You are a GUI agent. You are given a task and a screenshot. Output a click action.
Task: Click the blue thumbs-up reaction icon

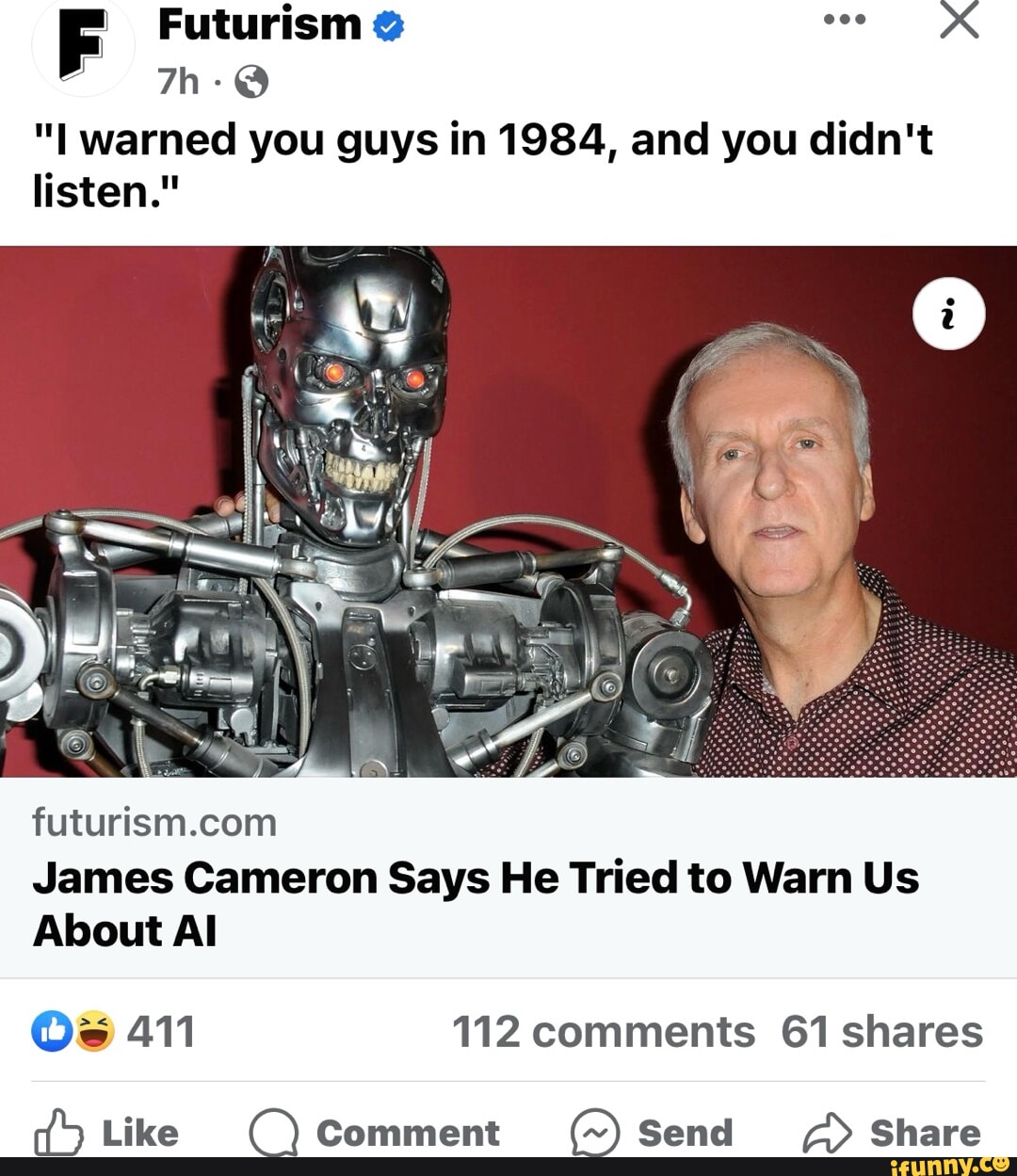click(x=52, y=1031)
